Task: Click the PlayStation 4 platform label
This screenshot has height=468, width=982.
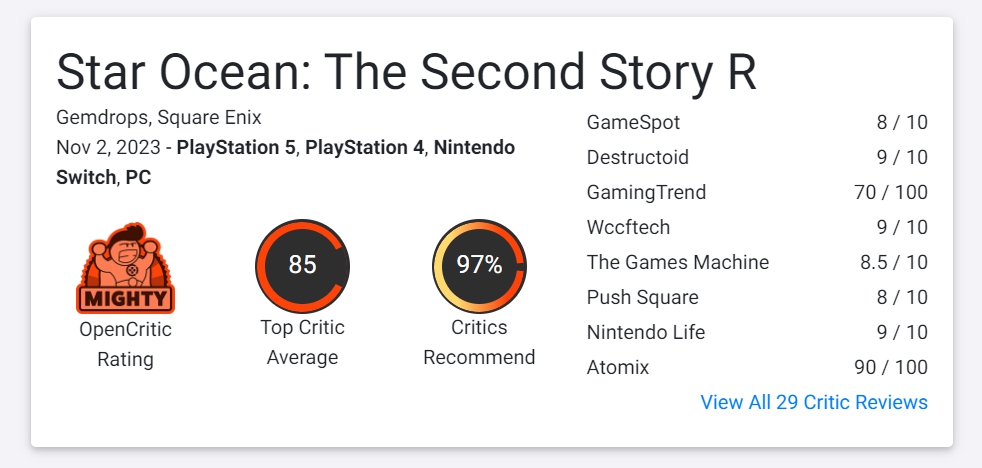Action: [x=364, y=148]
